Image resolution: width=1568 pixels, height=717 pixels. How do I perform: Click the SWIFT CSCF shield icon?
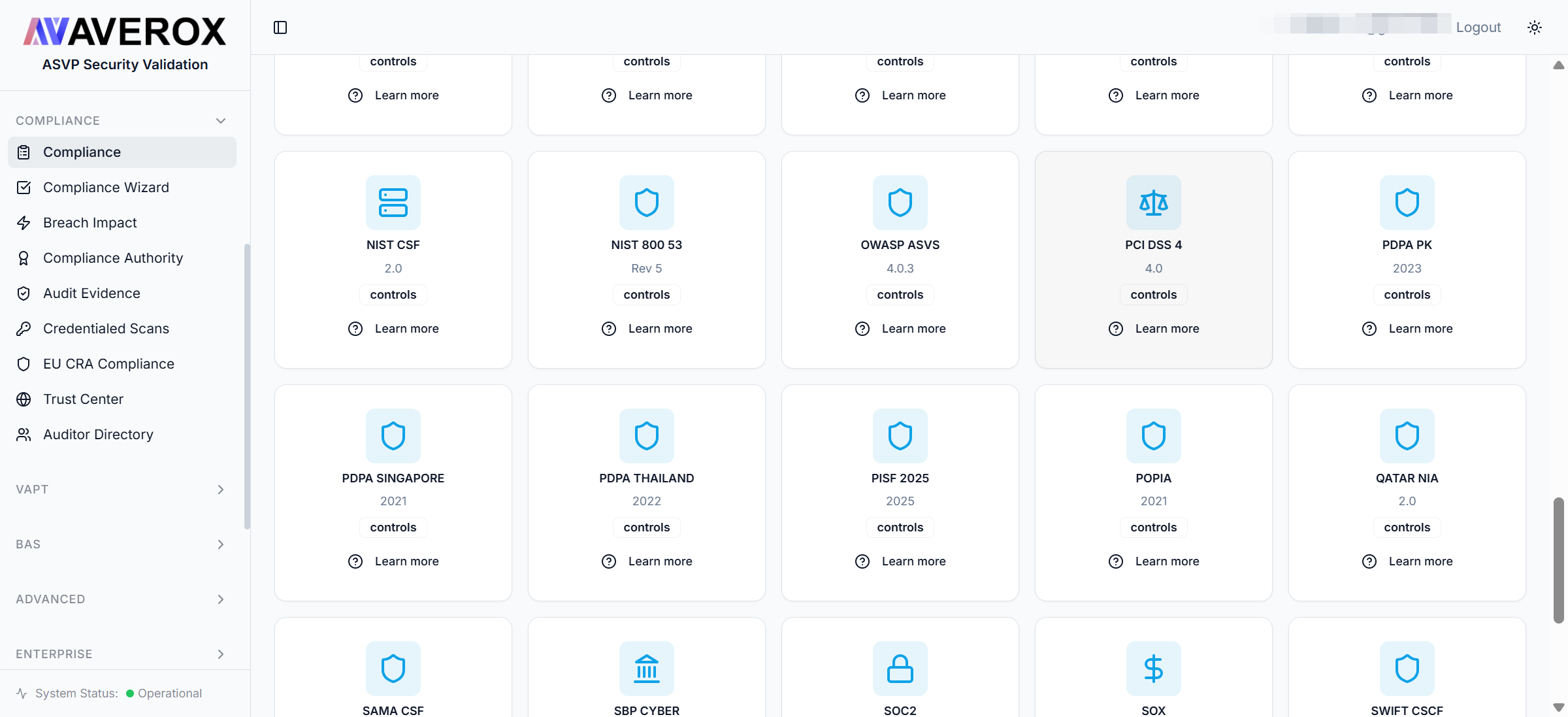pyautogui.click(x=1407, y=669)
